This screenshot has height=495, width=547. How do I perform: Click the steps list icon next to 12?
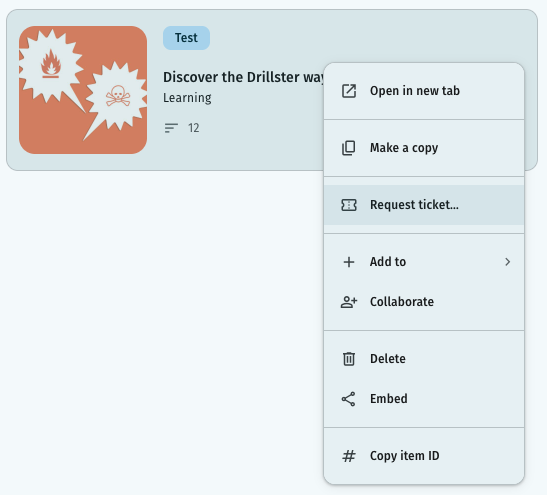171,128
